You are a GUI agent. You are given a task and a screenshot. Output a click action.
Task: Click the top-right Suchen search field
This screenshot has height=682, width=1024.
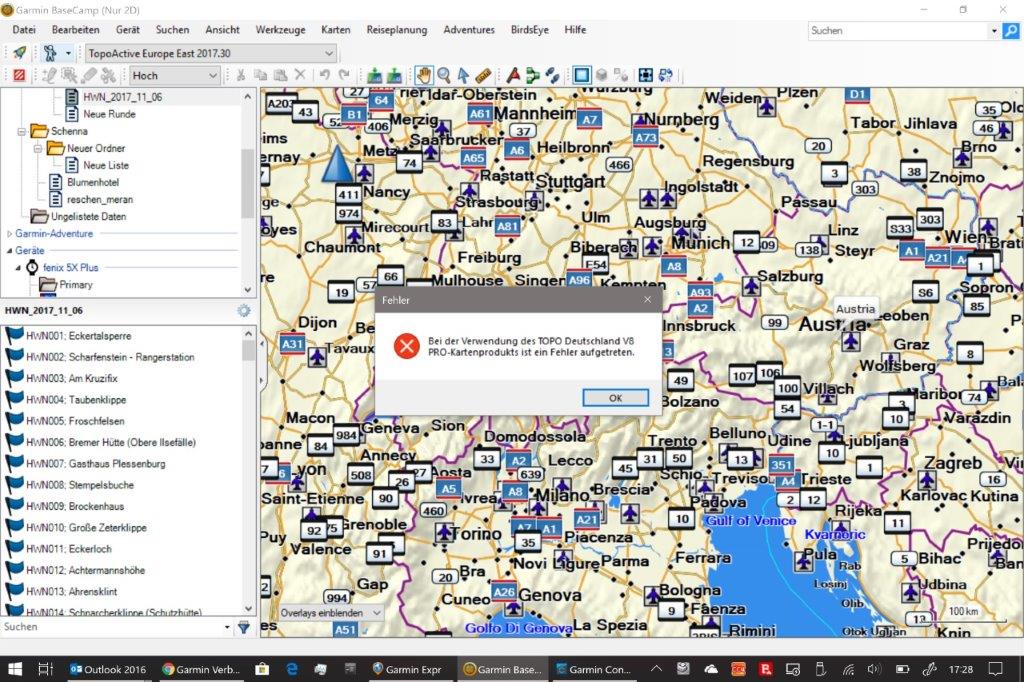click(x=899, y=31)
